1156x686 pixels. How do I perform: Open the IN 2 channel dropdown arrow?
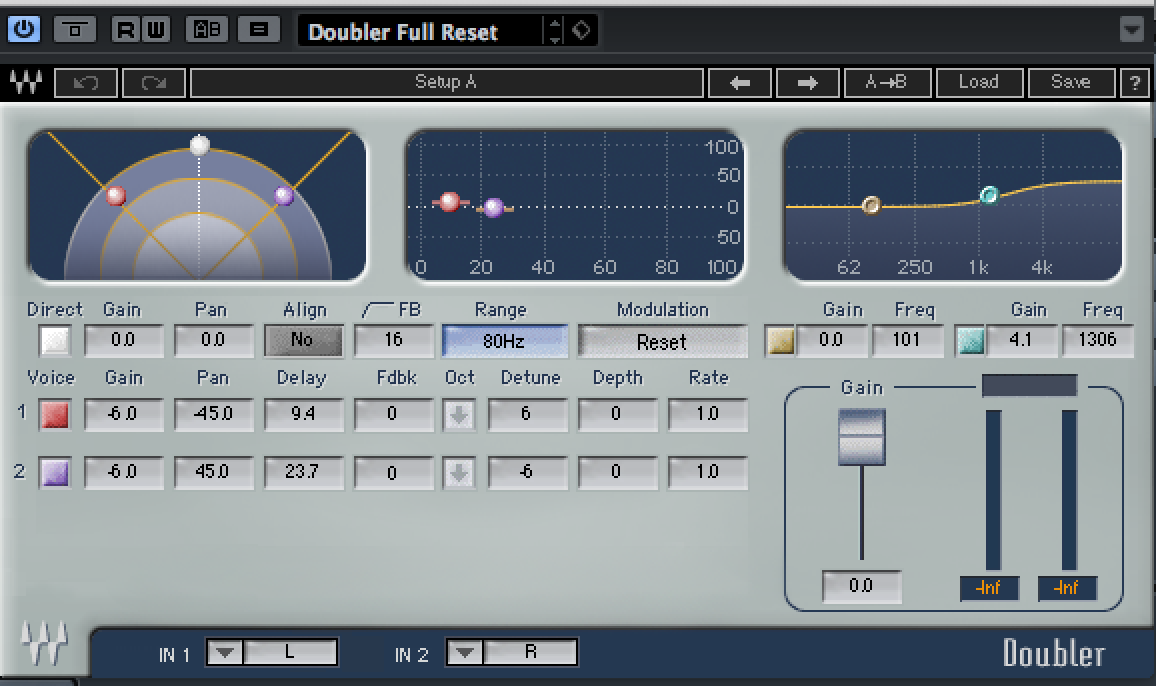pyautogui.click(x=464, y=652)
